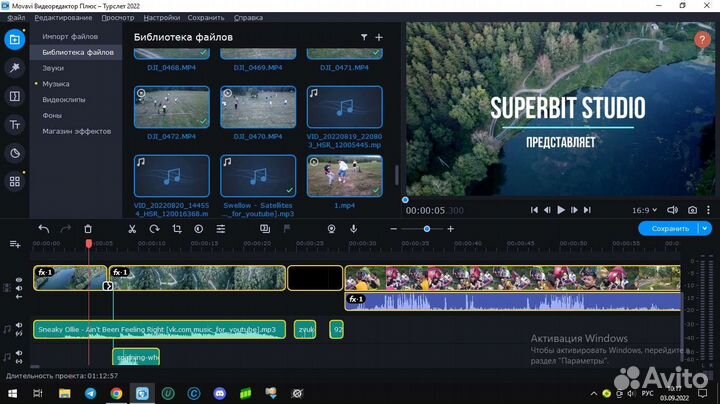Open Магазин эффектов link
Viewport: 720px width, 404px height.
tap(76, 131)
